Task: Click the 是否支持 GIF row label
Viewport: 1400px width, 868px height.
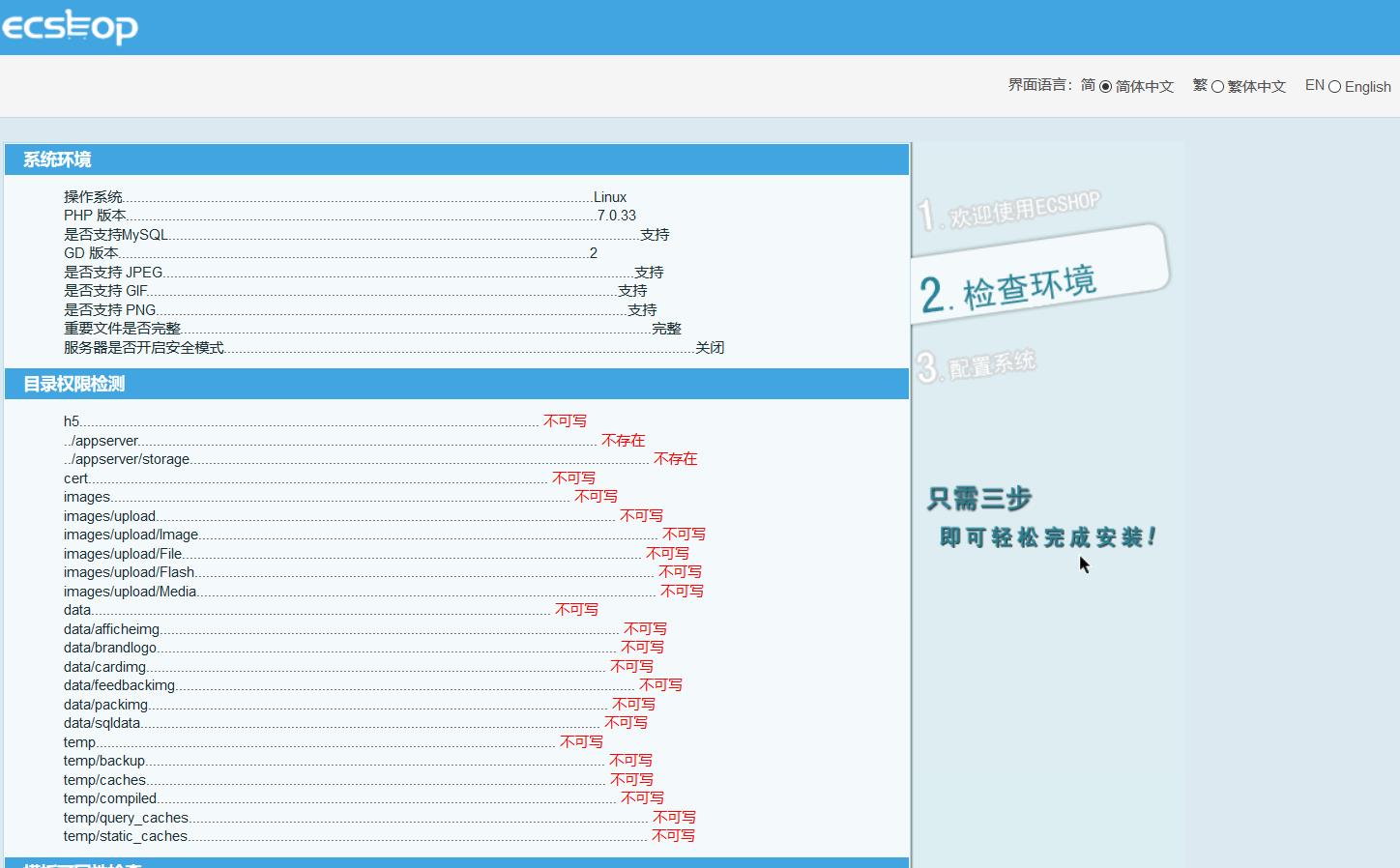Action: [x=105, y=291]
